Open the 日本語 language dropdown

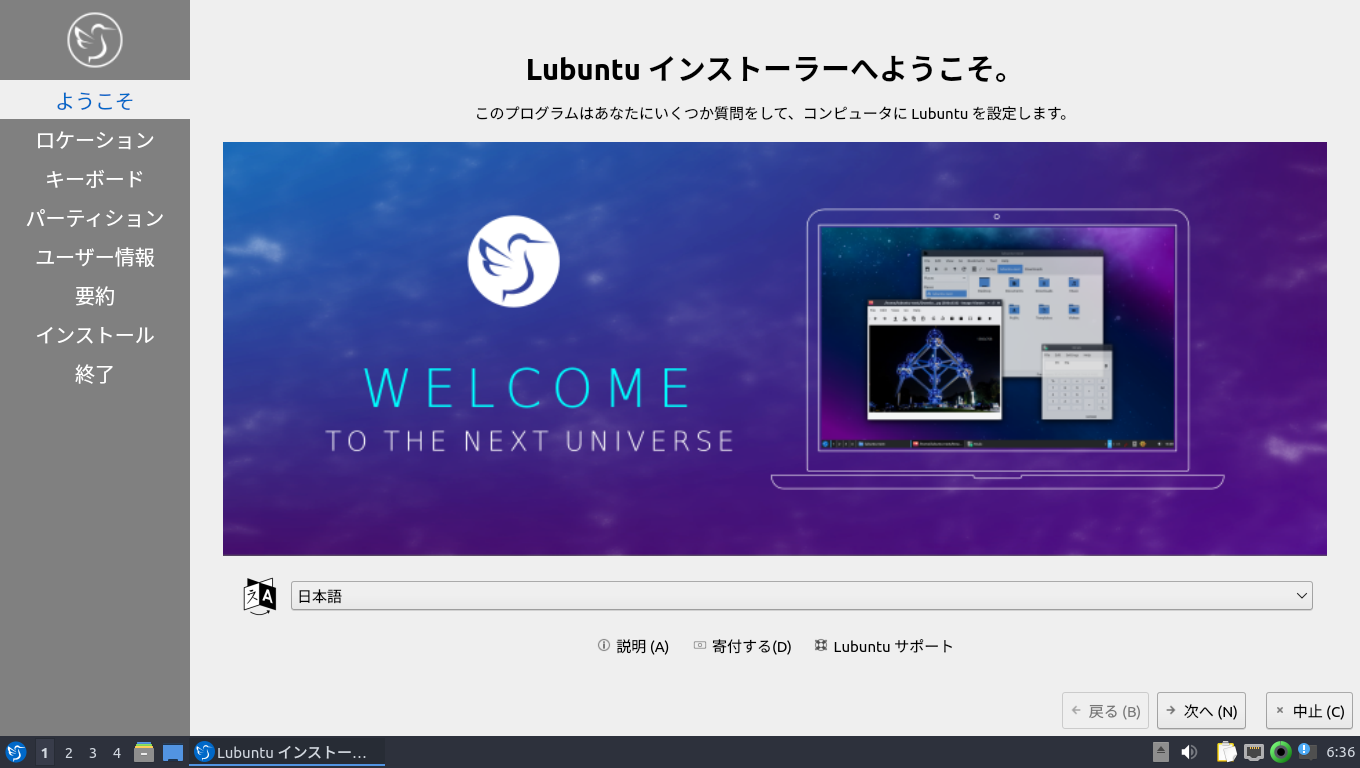pos(801,596)
